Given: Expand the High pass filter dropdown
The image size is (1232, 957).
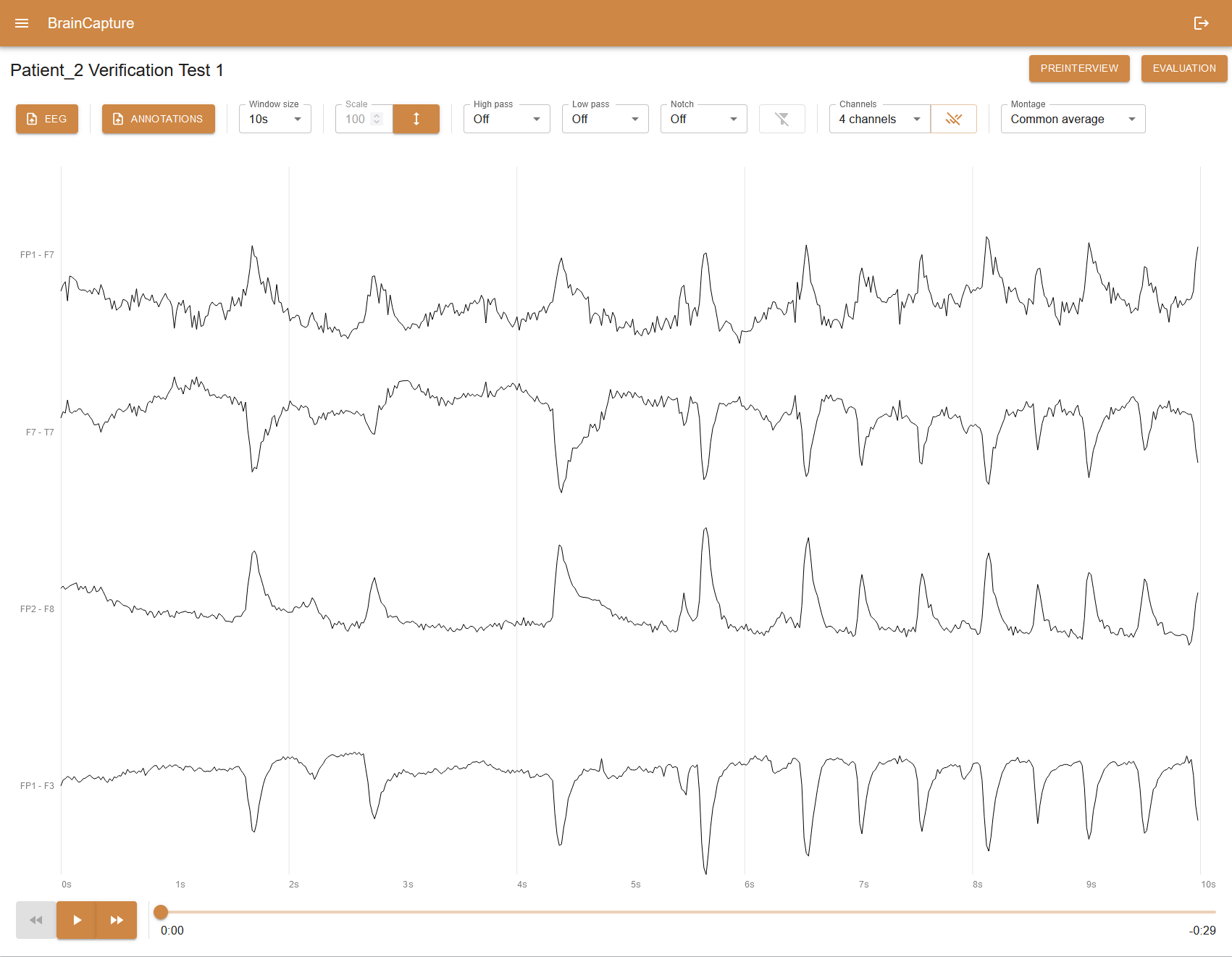Looking at the screenshot, I should click(506, 119).
